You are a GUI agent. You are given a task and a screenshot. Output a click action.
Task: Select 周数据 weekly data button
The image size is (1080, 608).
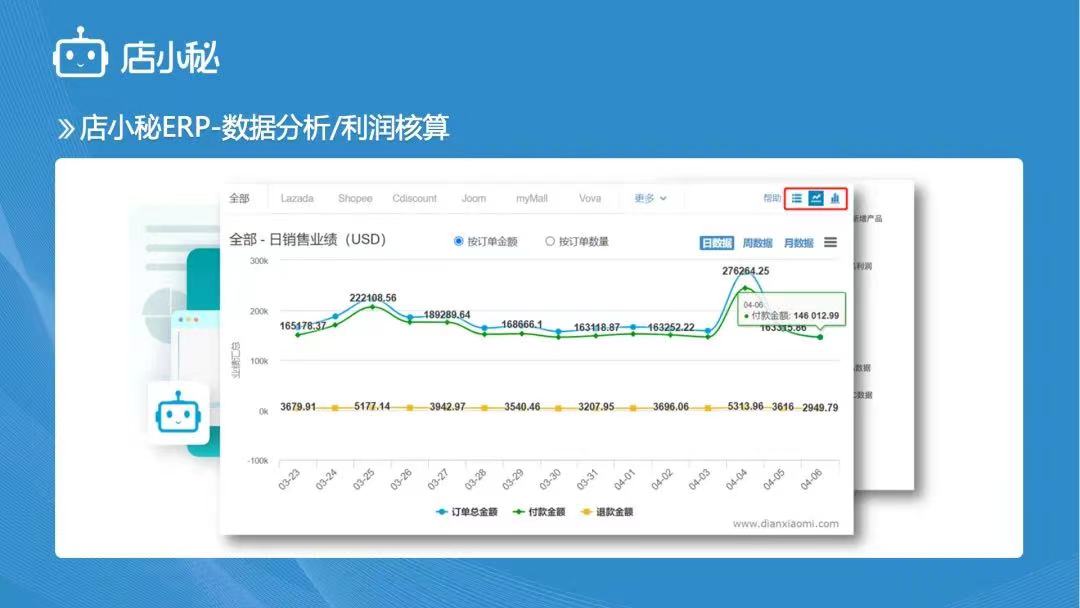pos(758,243)
